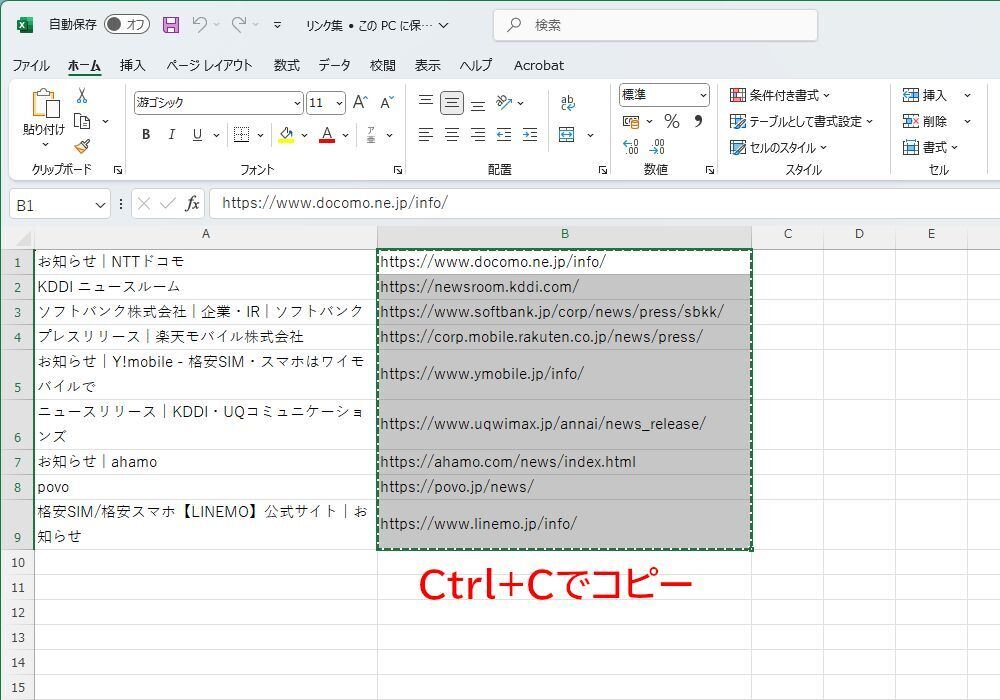Select the お知らせ｜ahamo cell
1000x700 pixels.
coord(205,462)
